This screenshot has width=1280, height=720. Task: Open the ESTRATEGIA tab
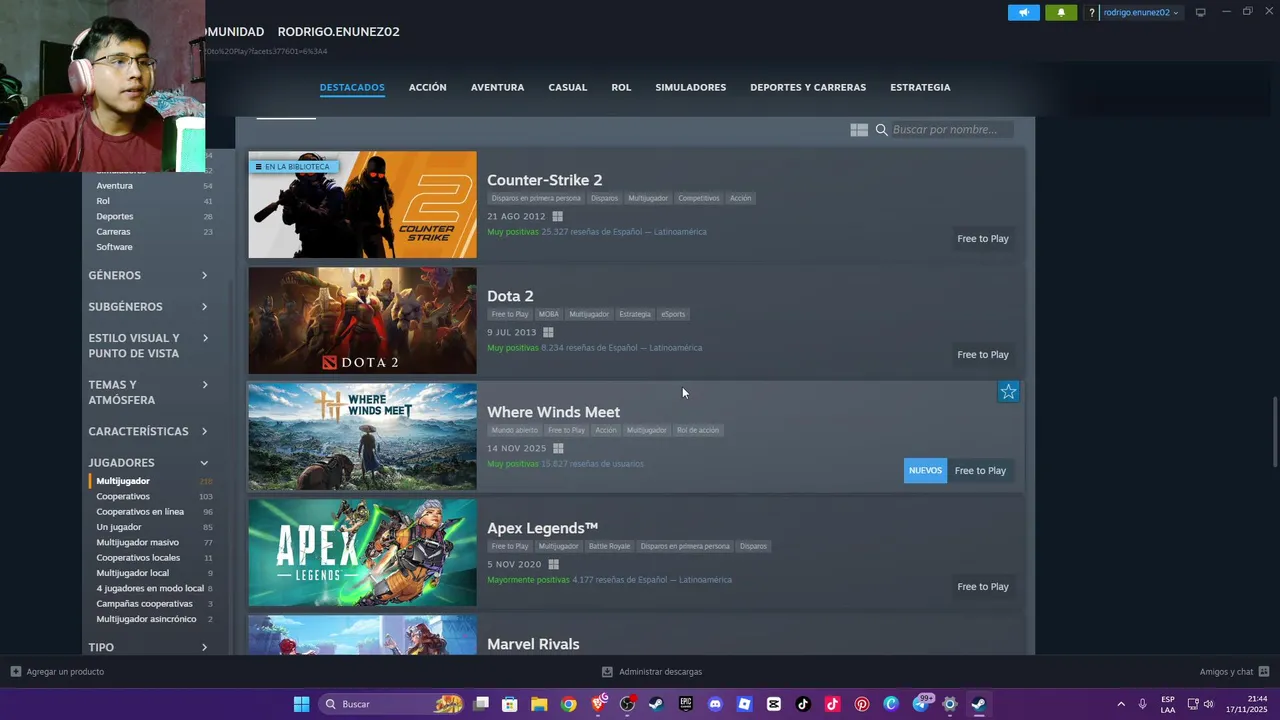(920, 87)
